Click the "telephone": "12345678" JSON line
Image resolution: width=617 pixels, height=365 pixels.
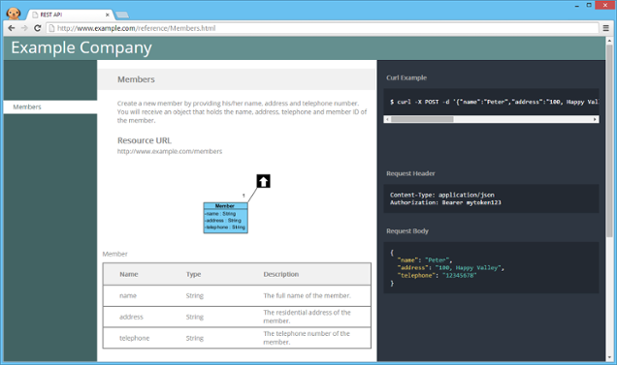pos(437,275)
